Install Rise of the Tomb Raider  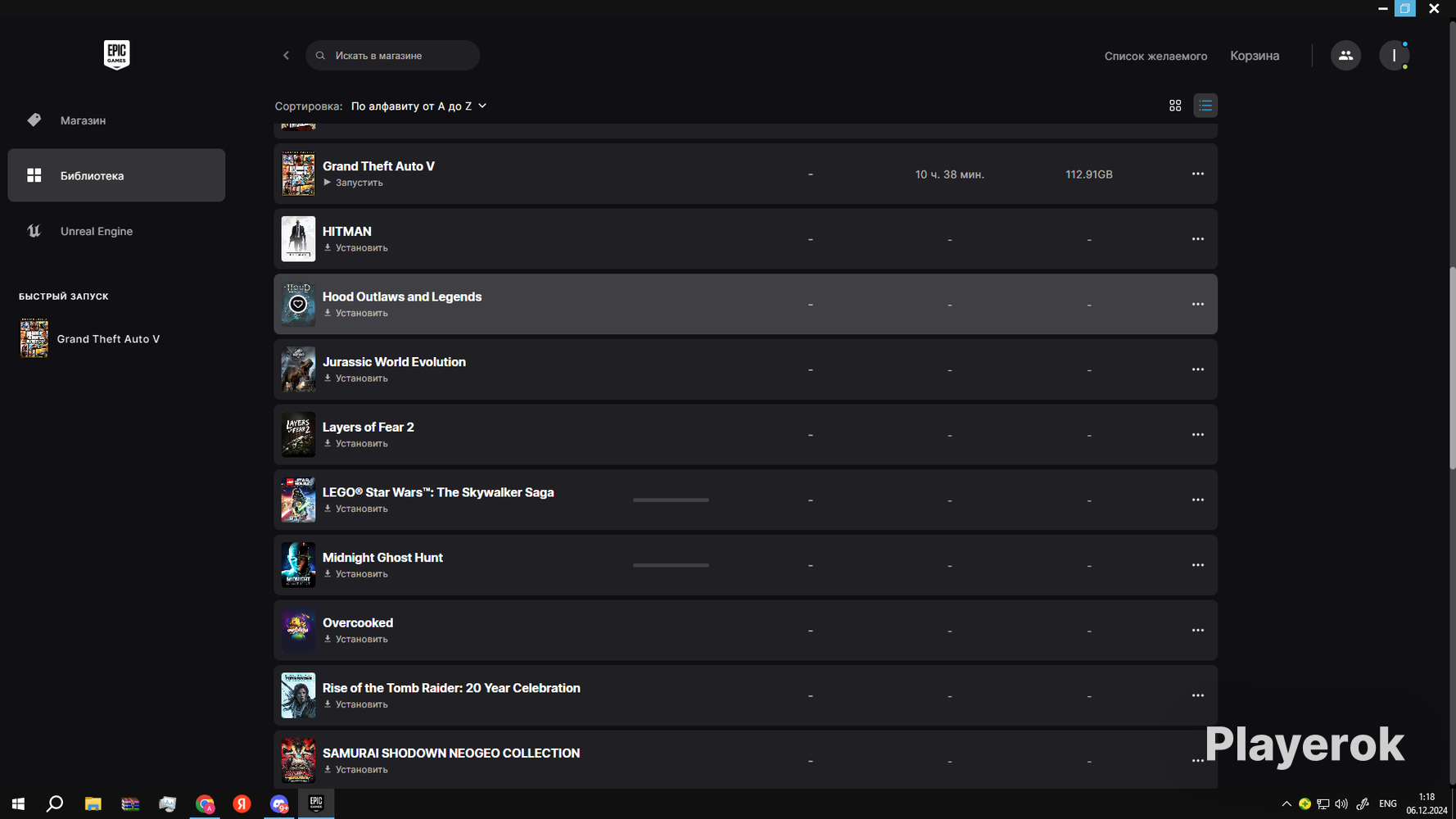point(355,704)
